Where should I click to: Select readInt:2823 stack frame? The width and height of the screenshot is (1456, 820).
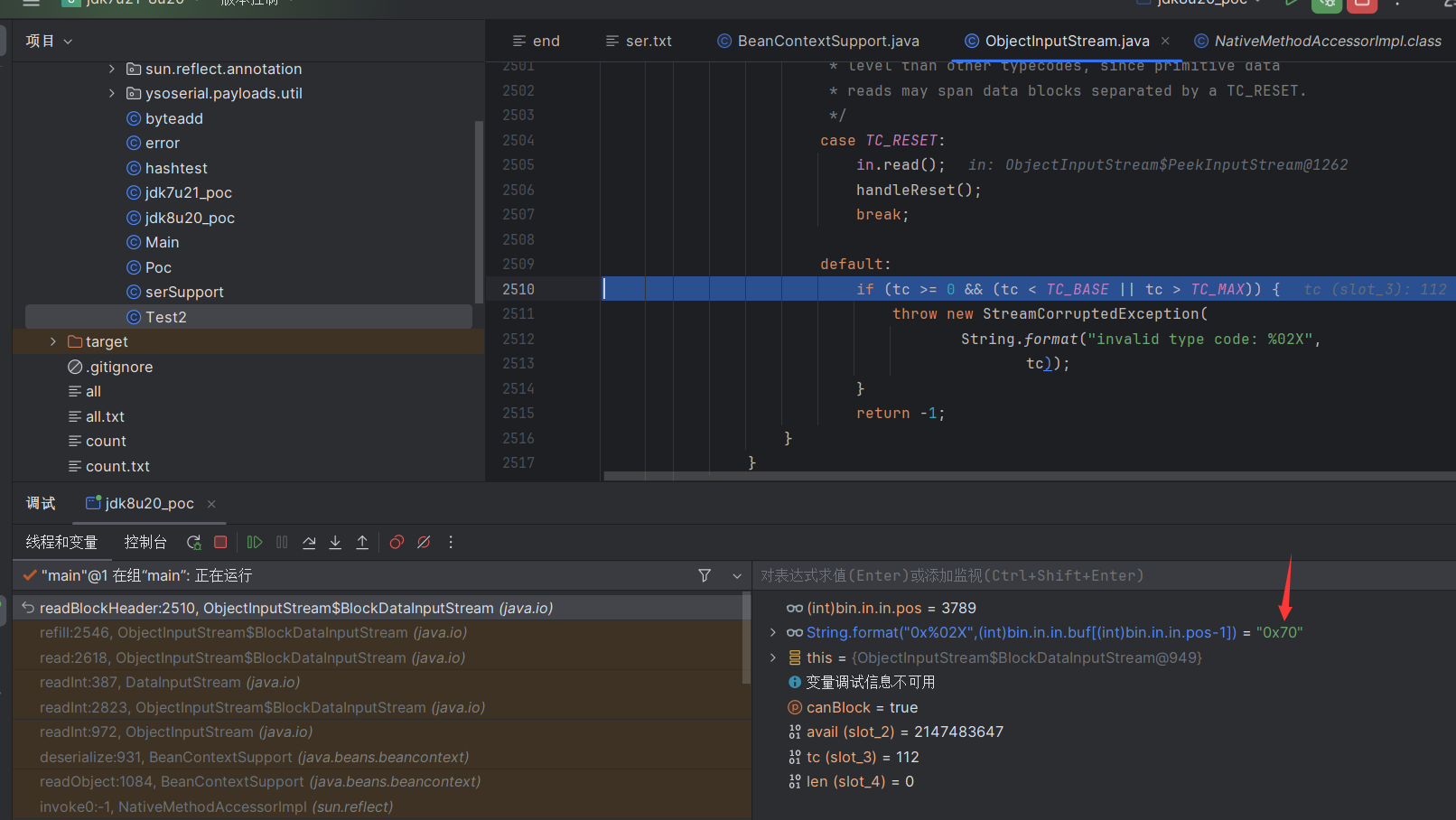(x=381, y=707)
